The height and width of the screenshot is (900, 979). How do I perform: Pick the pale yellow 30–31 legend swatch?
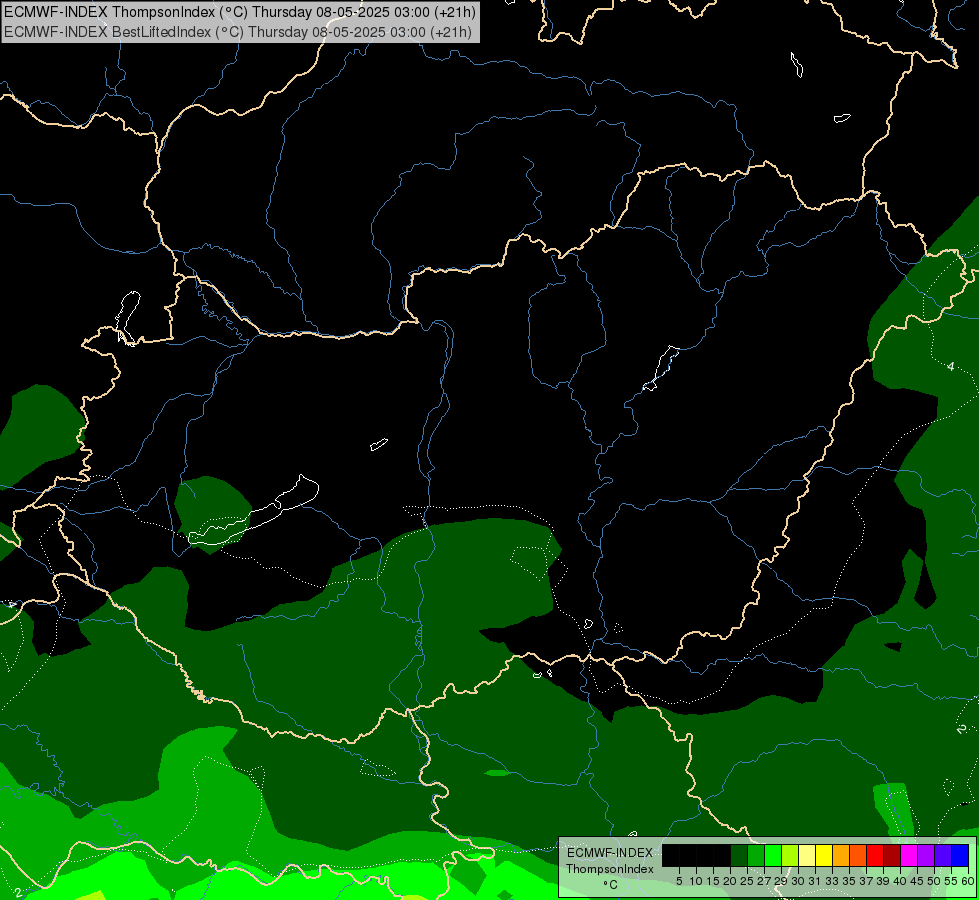pos(807,855)
